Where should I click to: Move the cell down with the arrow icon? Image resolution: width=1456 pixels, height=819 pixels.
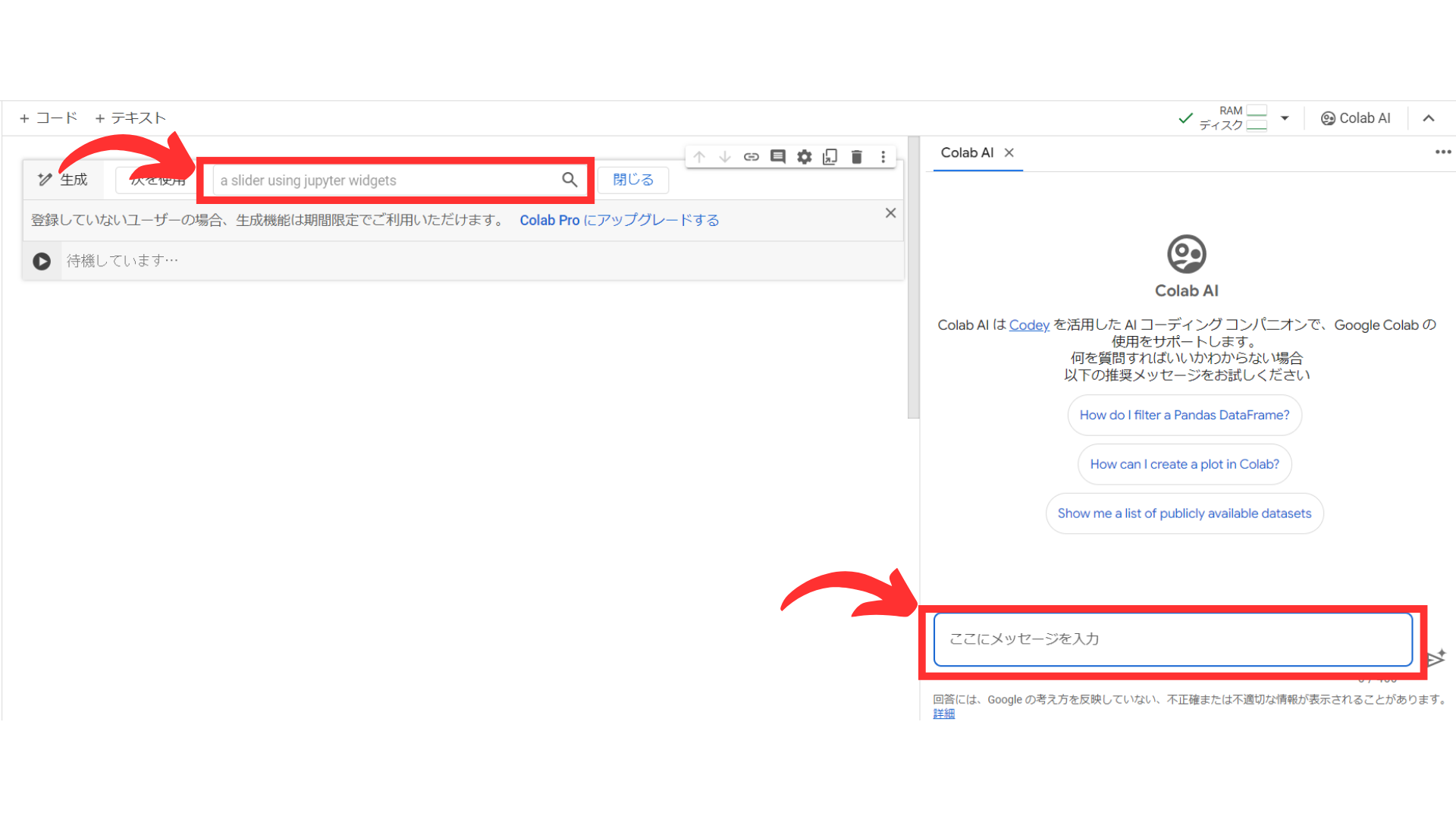(725, 157)
